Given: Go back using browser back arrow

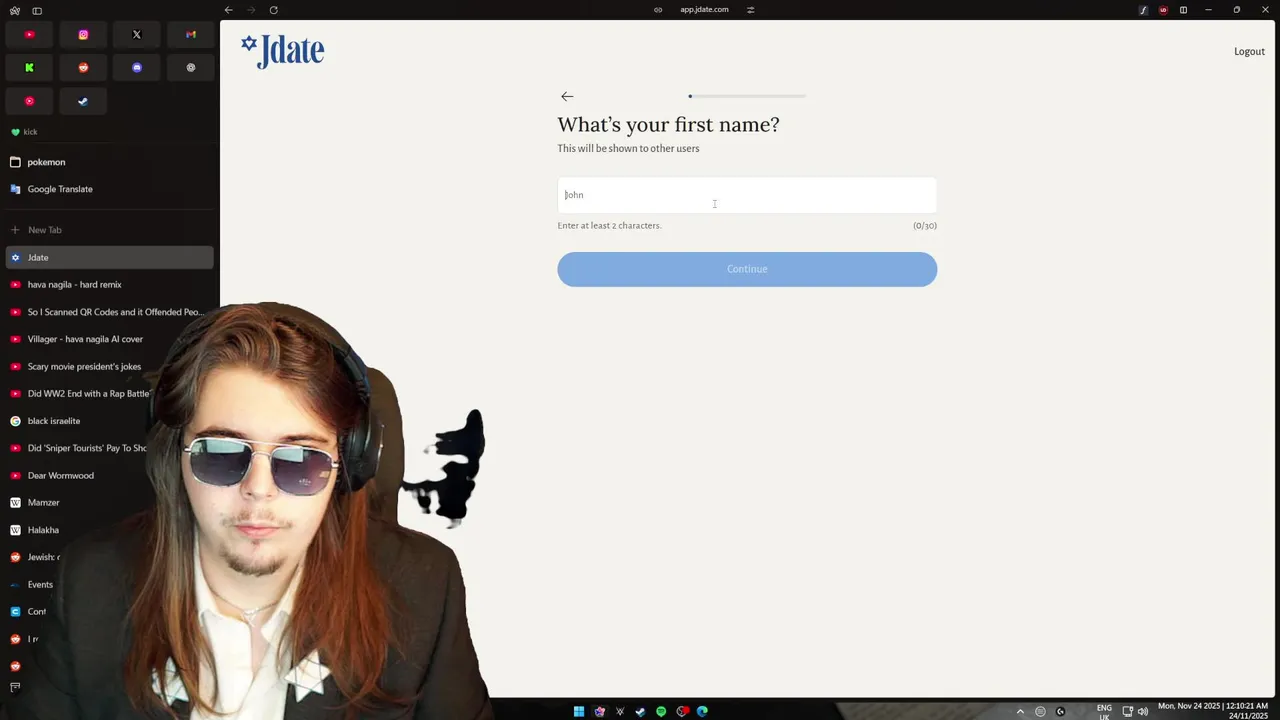Looking at the screenshot, I should tap(228, 10).
